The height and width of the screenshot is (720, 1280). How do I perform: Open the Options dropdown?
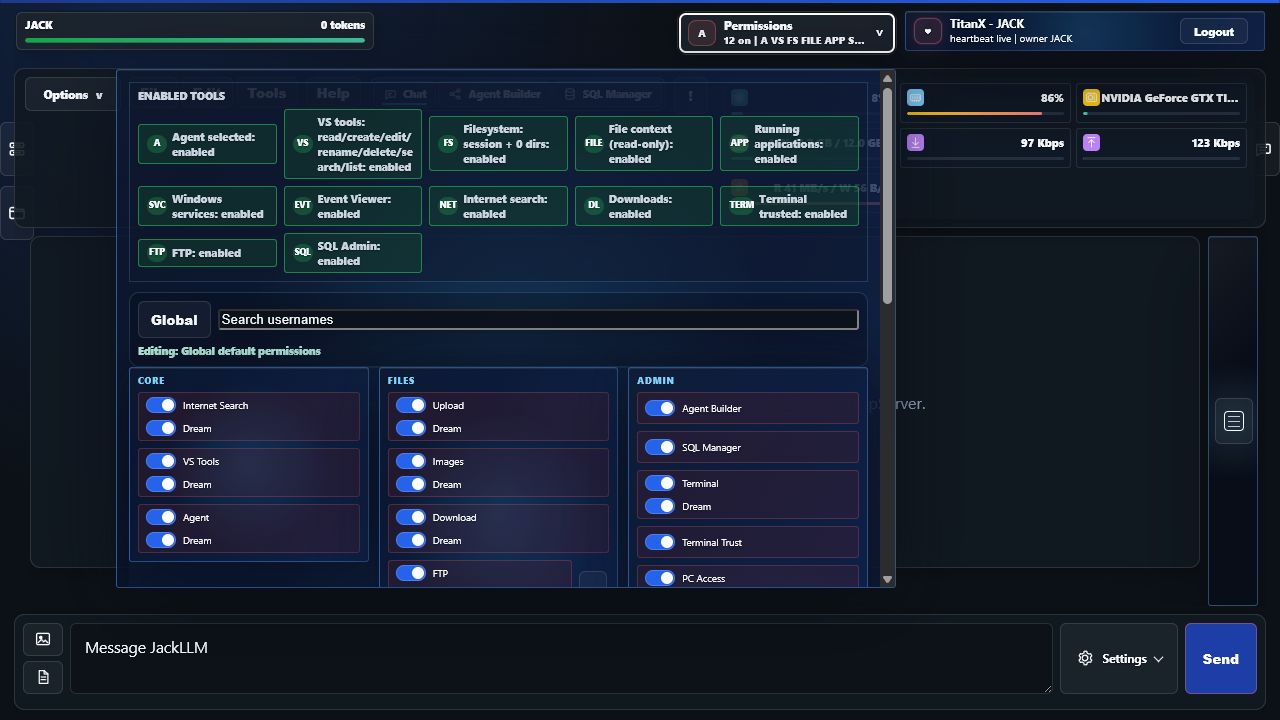(73, 95)
